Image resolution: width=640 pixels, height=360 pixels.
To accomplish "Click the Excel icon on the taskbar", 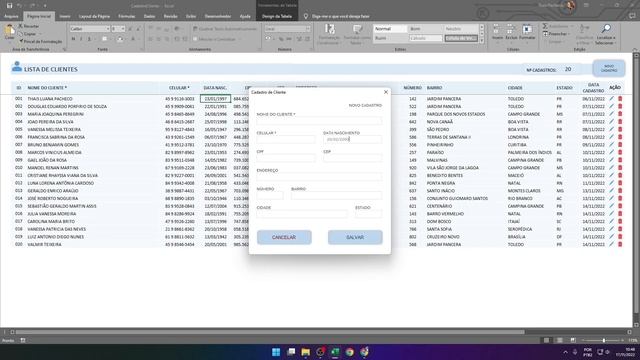I will (335, 352).
